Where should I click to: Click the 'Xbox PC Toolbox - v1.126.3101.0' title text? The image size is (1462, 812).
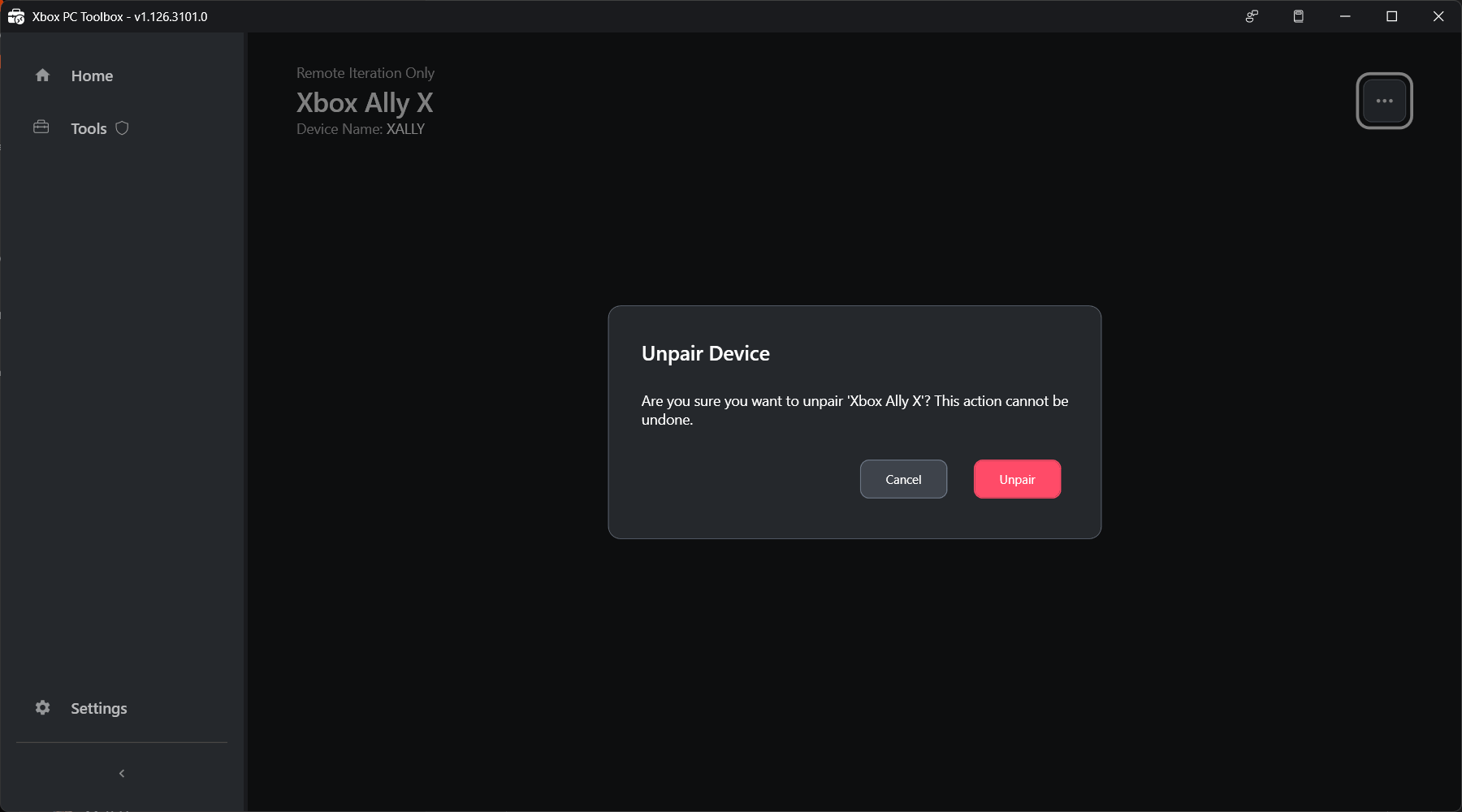[x=120, y=16]
